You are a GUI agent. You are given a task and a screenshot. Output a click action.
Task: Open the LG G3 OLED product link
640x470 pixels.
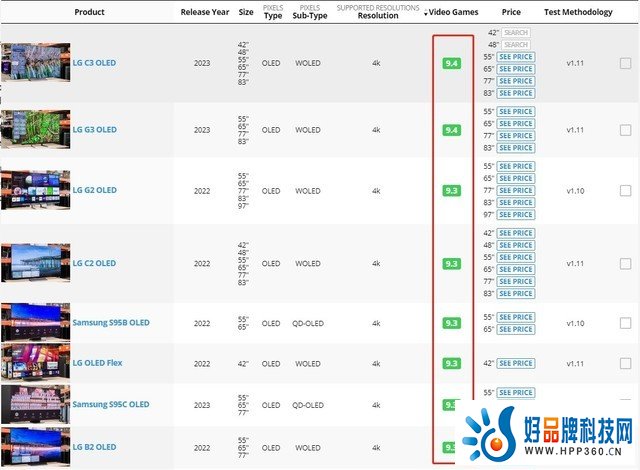click(x=95, y=130)
